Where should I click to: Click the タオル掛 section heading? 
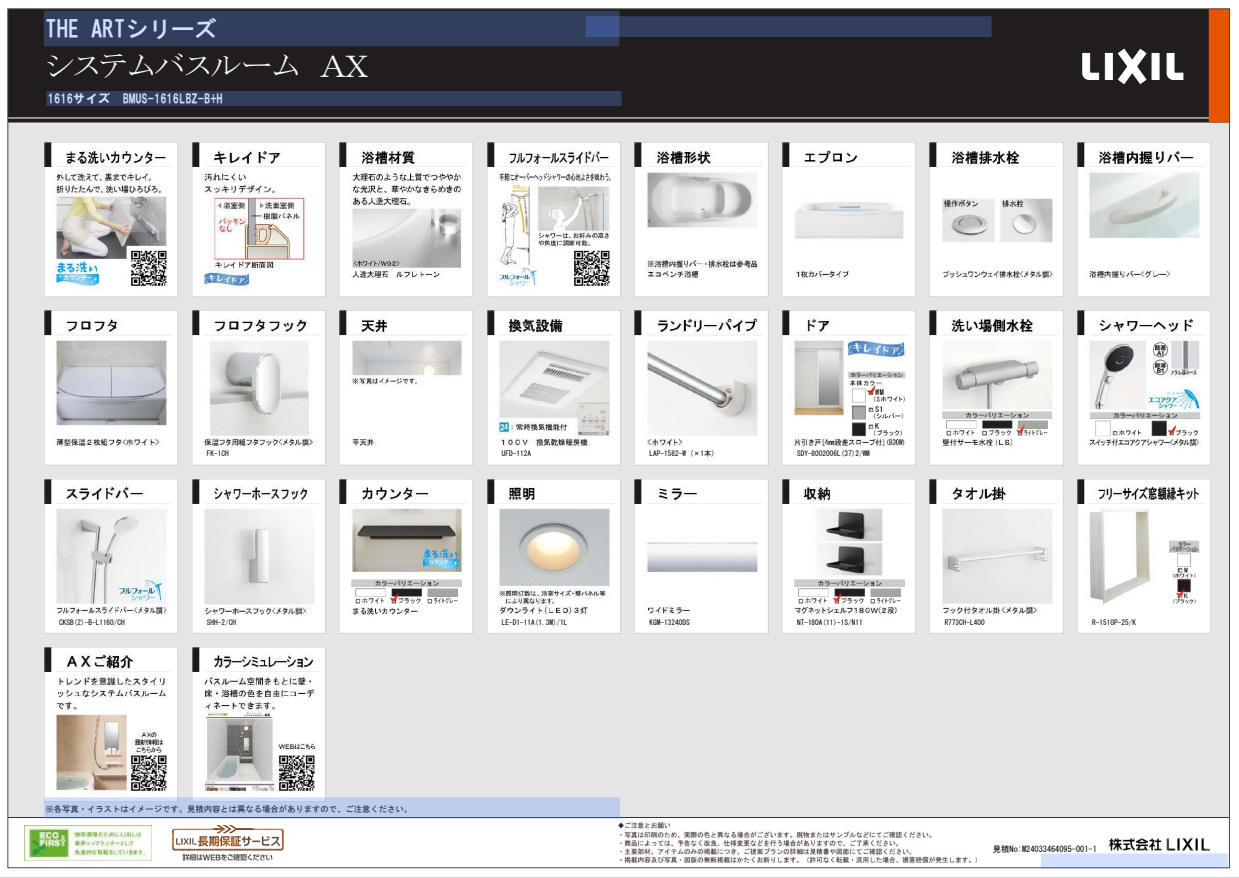pos(979,493)
